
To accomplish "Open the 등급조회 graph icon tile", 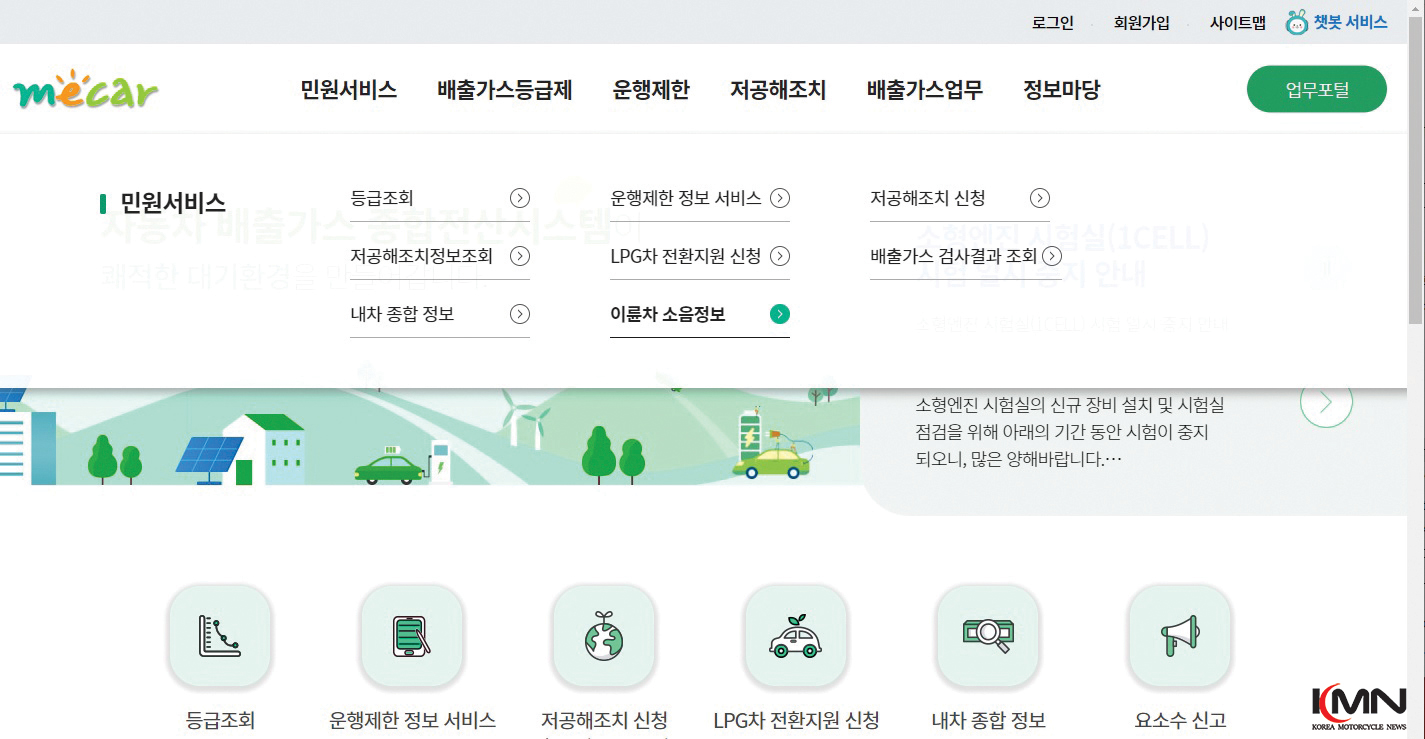I will (x=220, y=636).
